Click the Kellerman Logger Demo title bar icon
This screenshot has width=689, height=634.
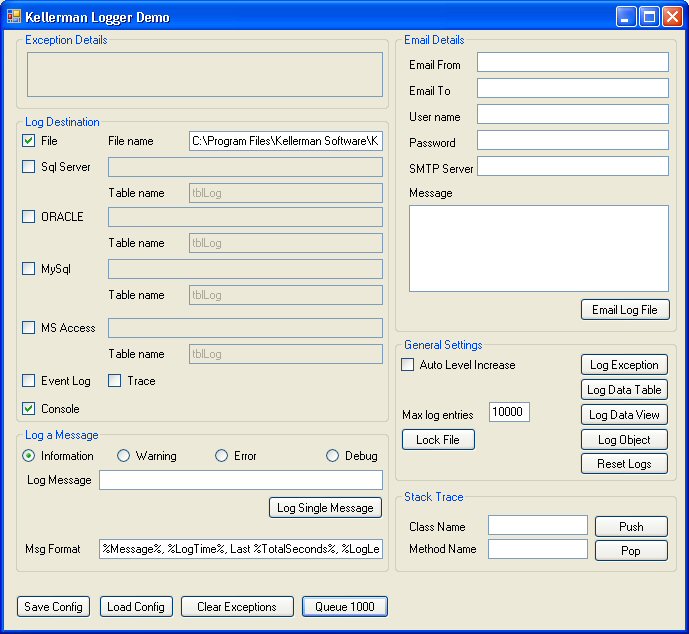coord(14,17)
